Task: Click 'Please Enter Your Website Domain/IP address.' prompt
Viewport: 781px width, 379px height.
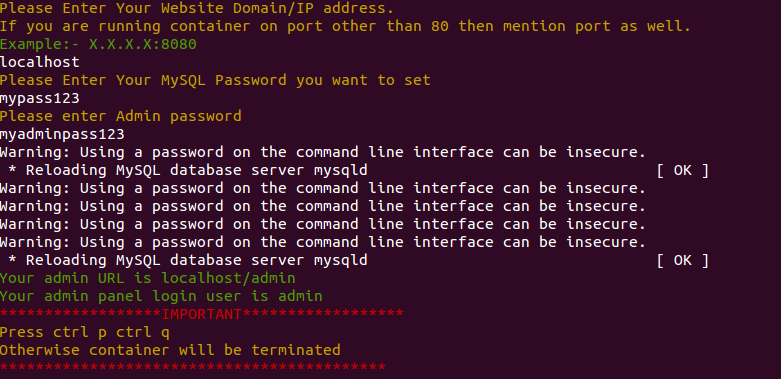Action: [197, 8]
